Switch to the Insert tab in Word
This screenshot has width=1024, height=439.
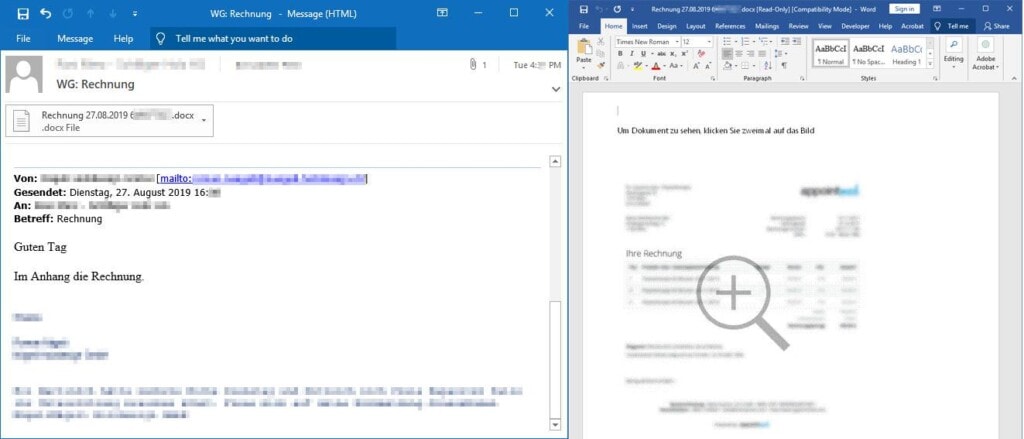click(x=639, y=26)
